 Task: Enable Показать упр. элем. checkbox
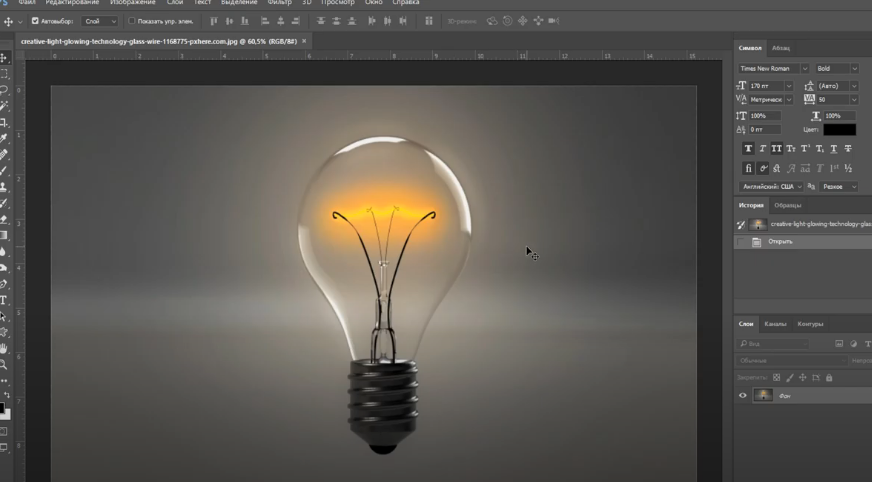point(132,21)
